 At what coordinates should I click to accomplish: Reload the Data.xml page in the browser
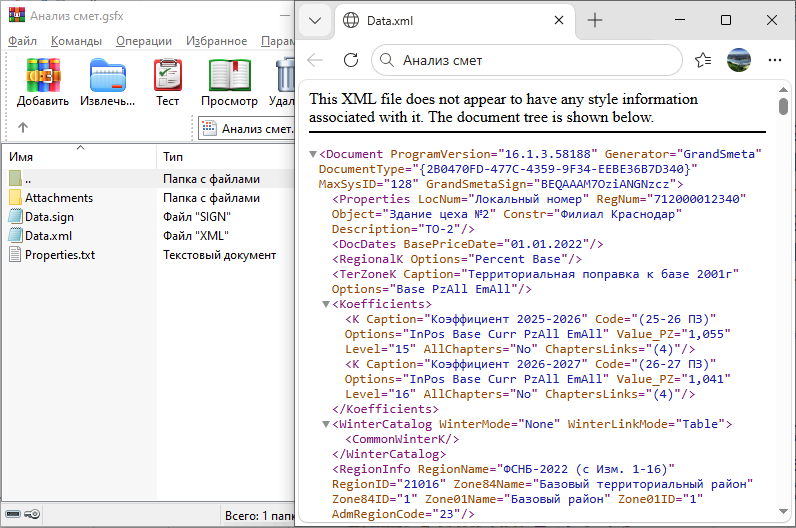pyautogui.click(x=351, y=60)
